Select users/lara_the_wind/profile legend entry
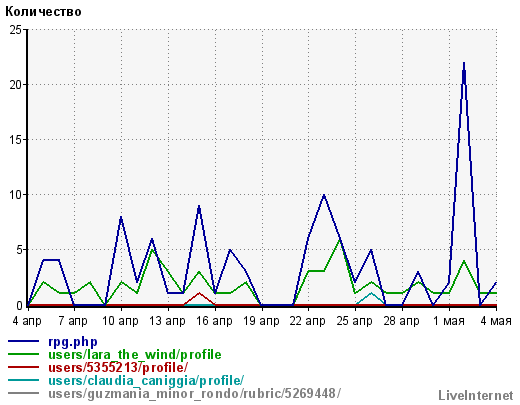The height and width of the screenshot is (405, 520). [135, 354]
